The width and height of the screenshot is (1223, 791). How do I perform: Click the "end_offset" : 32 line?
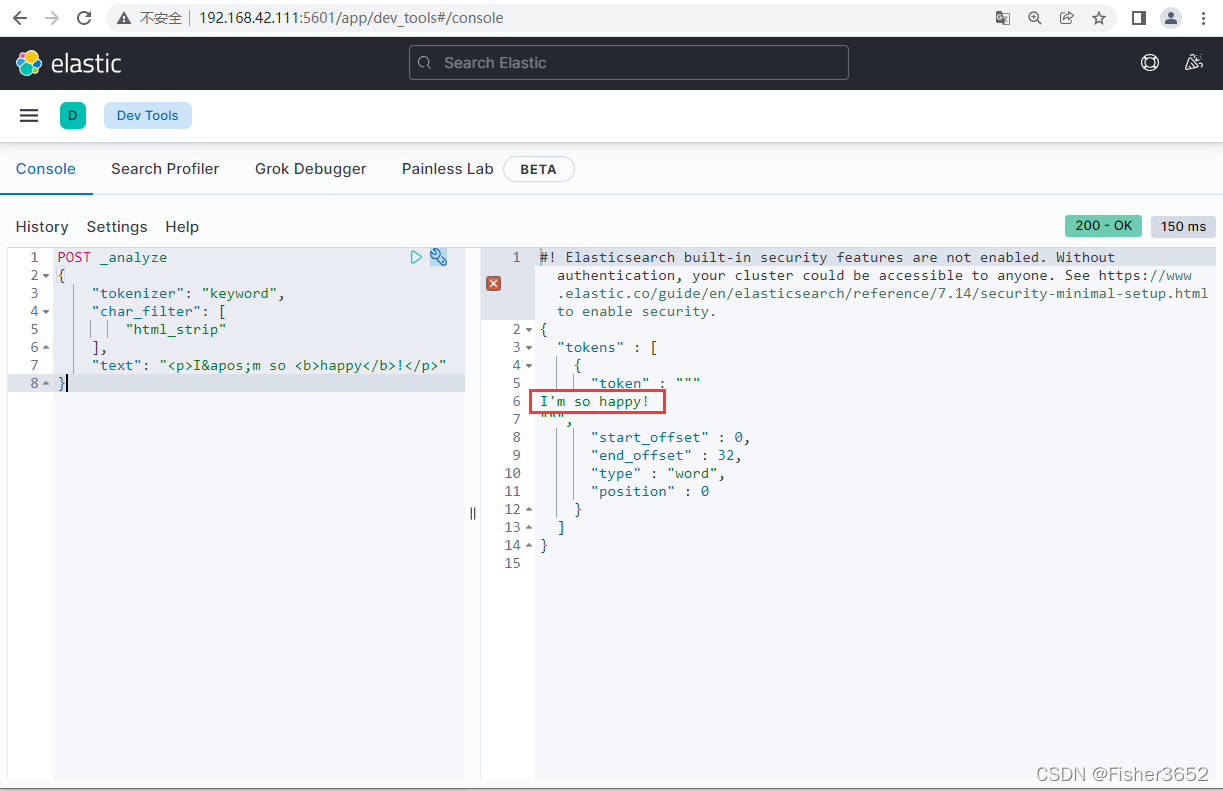[666, 455]
